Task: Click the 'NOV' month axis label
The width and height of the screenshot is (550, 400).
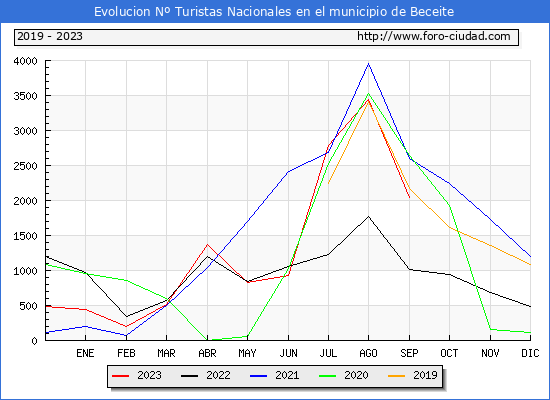Action: (x=490, y=353)
